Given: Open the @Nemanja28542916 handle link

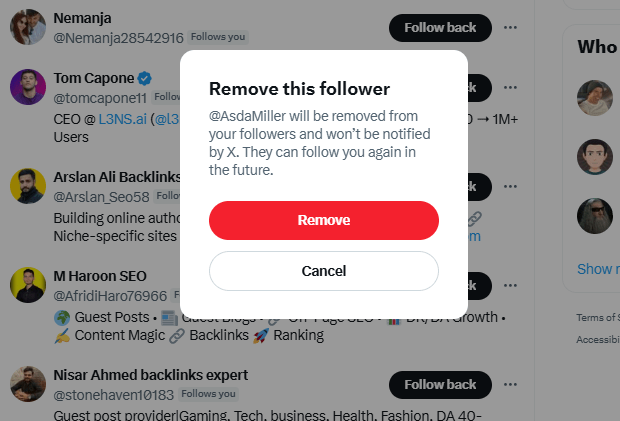Looking at the screenshot, I should tap(118, 38).
